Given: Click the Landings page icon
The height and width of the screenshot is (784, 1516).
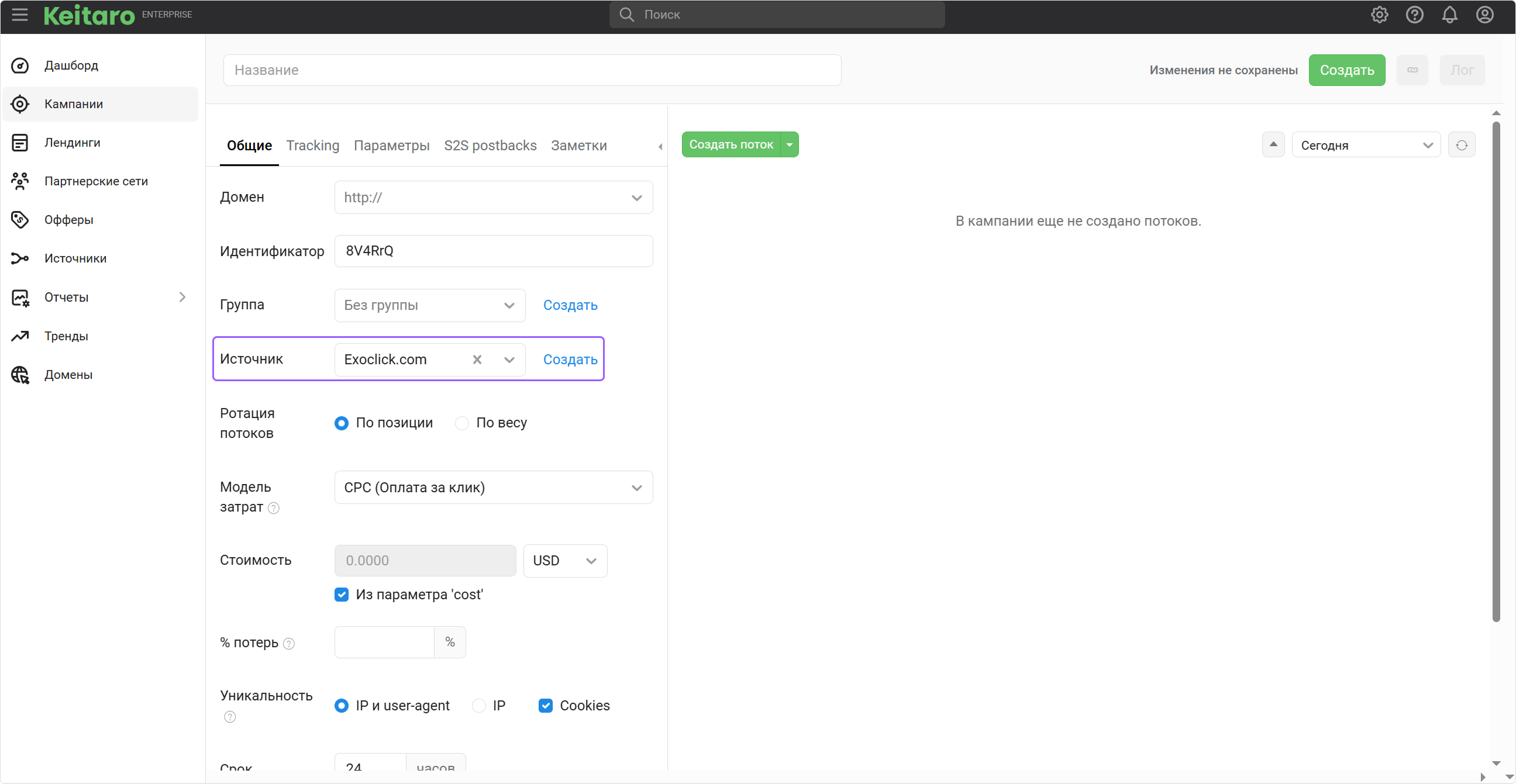Looking at the screenshot, I should point(20,142).
